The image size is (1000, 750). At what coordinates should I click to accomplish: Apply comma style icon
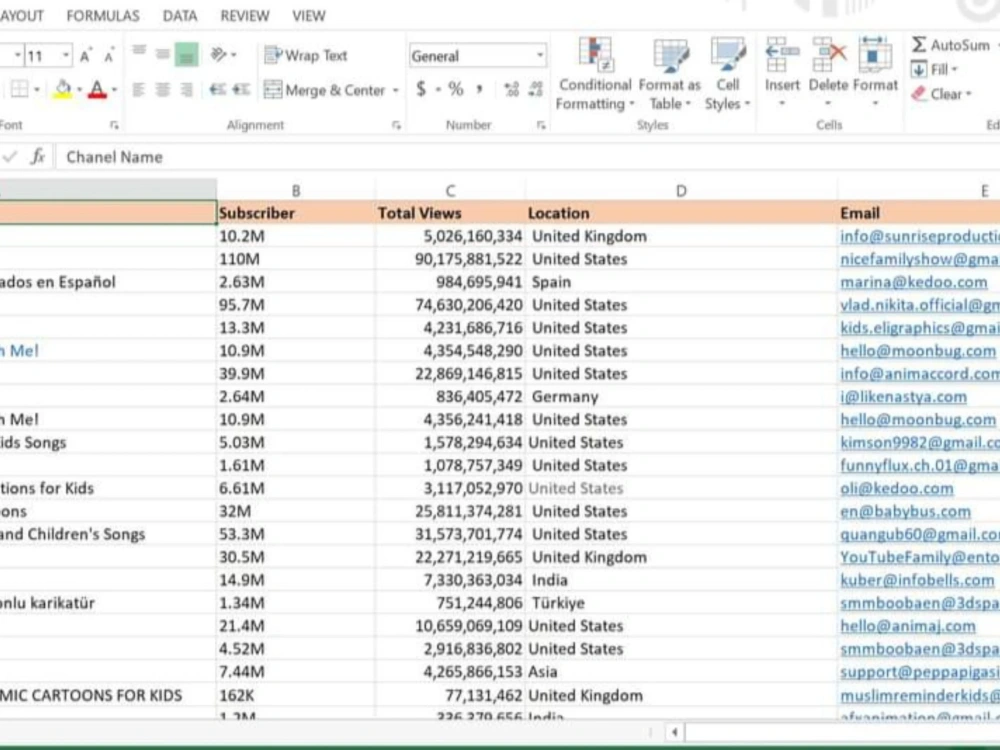[x=479, y=89]
